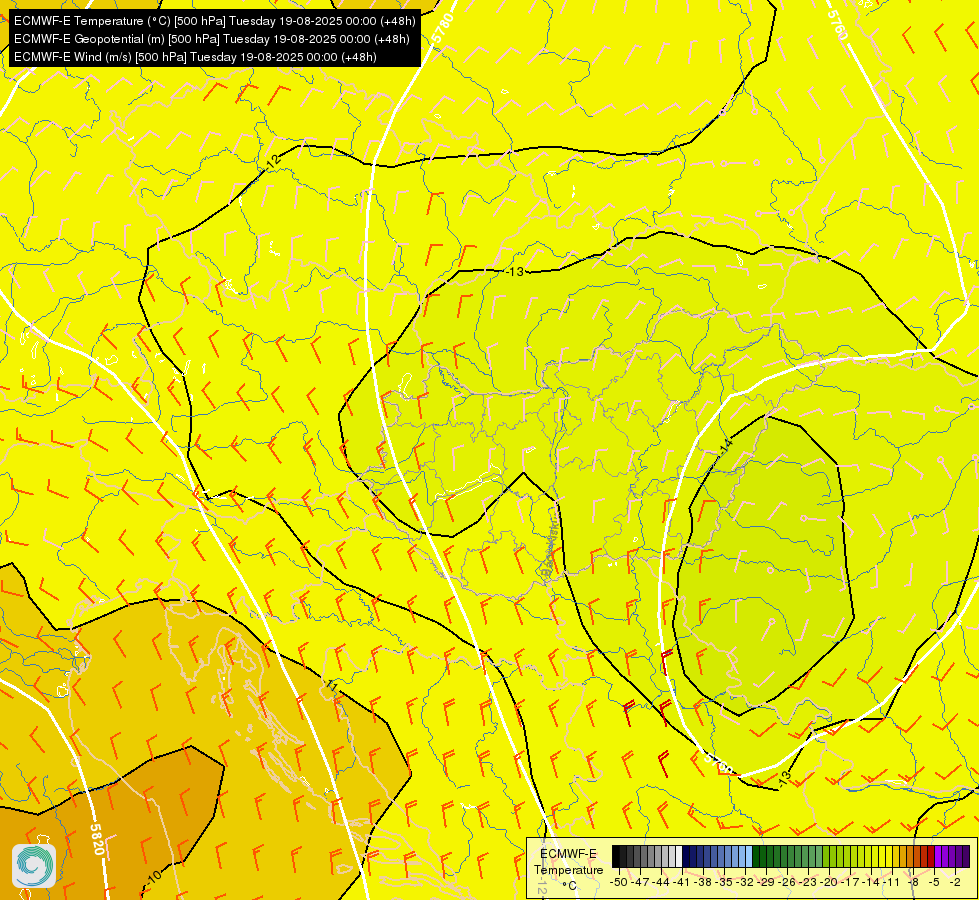Click the -50 value in the legend
Screen dimensions: 979x900
point(618,882)
